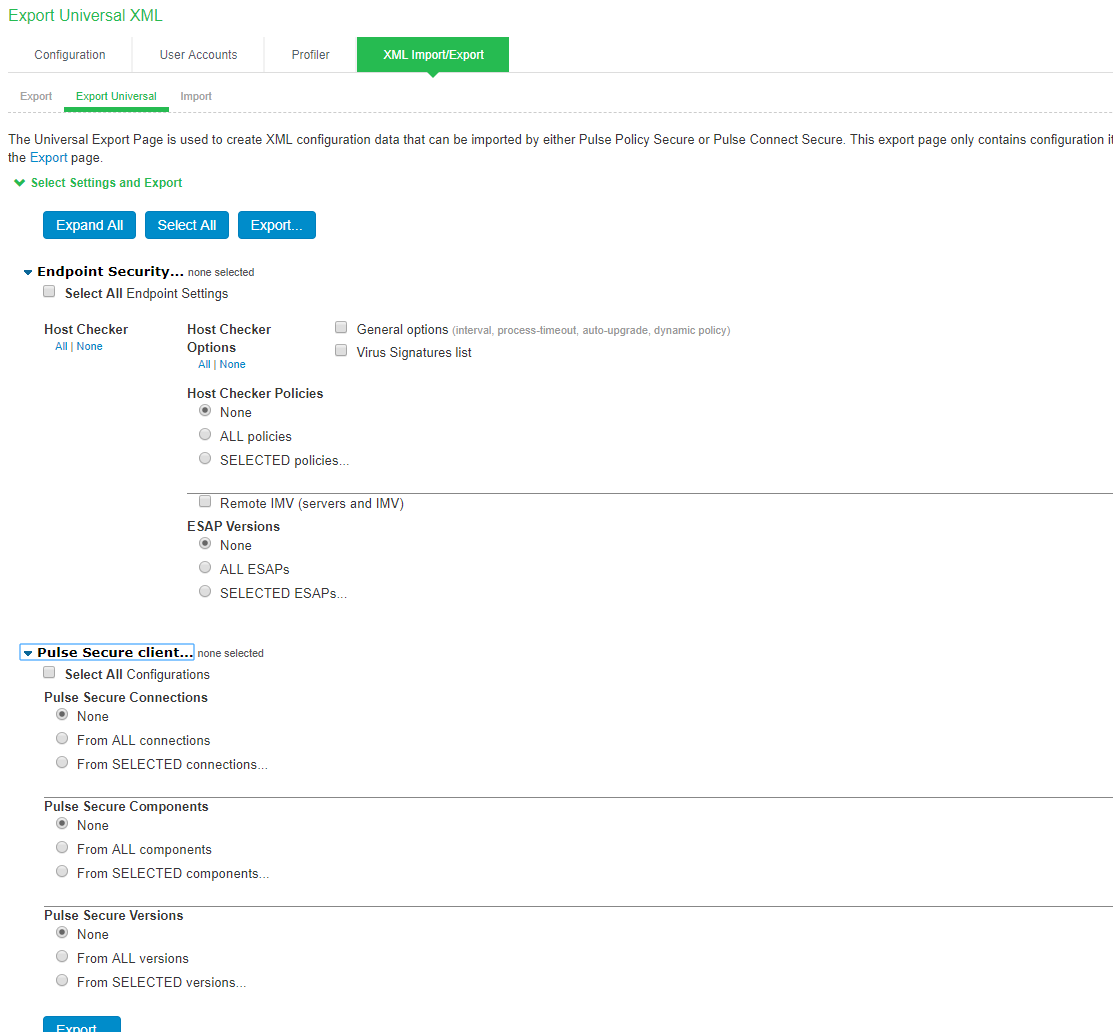This screenshot has width=1113, height=1032.
Task: Choose From ALL versions
Action: [62, 957]
